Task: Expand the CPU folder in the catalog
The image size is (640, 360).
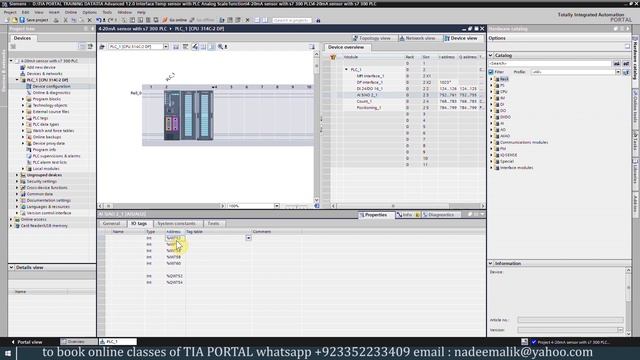Action: coord(491,92)
